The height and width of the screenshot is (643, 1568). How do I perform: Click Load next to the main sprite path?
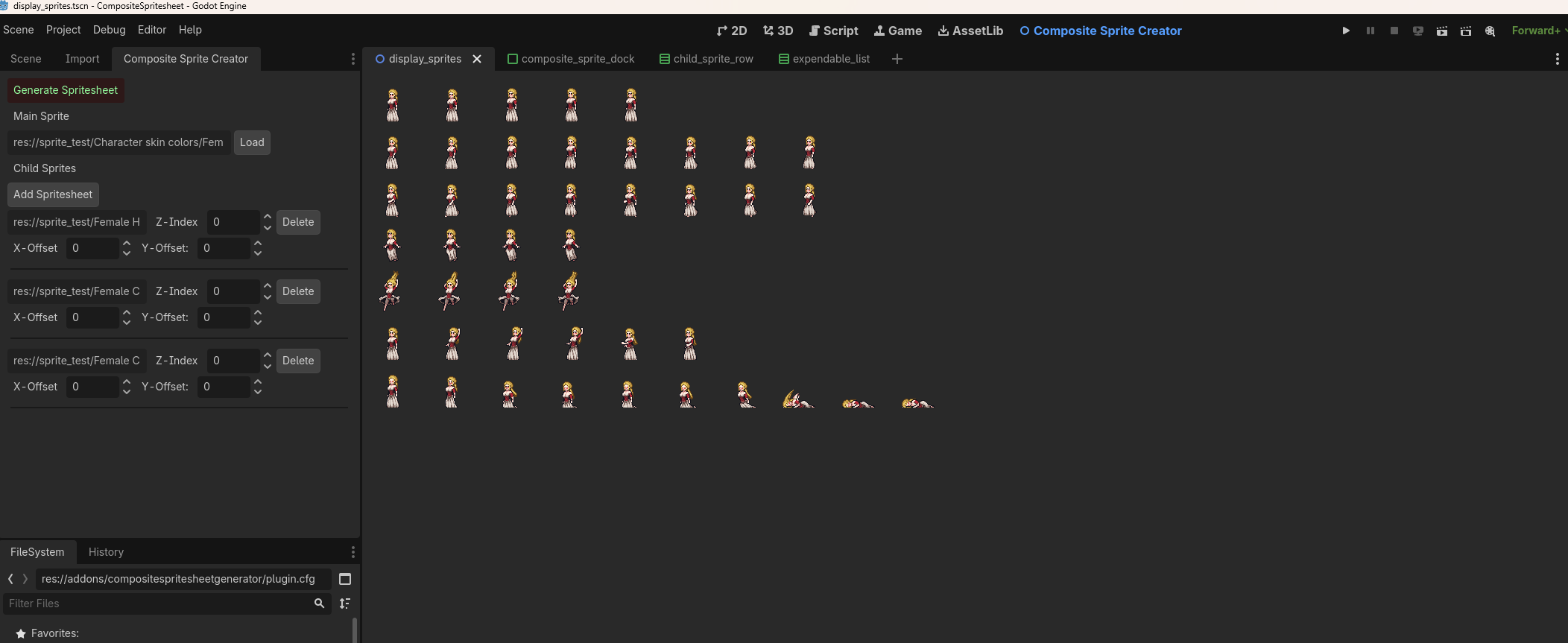252,142
